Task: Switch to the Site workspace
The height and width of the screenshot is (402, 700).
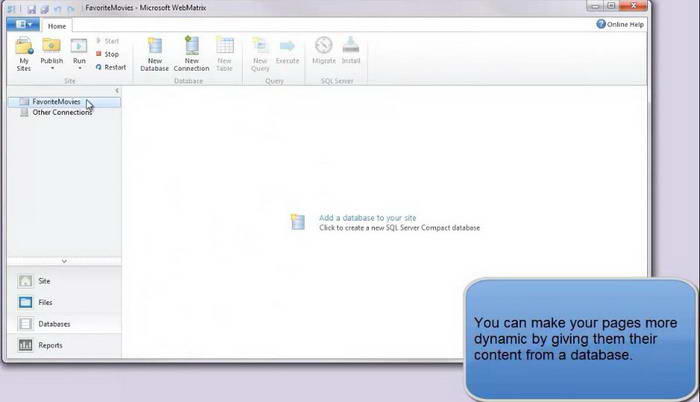Action: (64, 281)
